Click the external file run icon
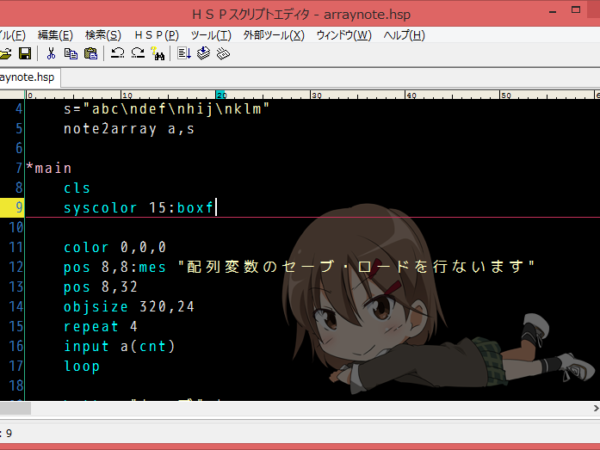 [x=223, y=54]
